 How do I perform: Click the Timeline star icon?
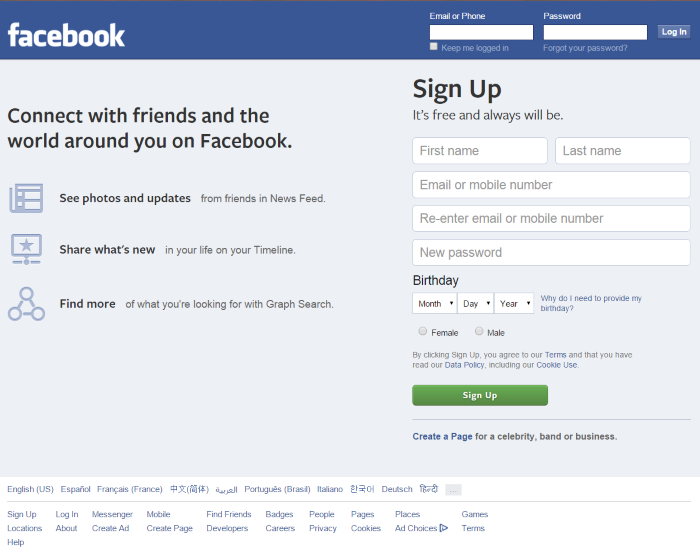click(x=26, y=249)
